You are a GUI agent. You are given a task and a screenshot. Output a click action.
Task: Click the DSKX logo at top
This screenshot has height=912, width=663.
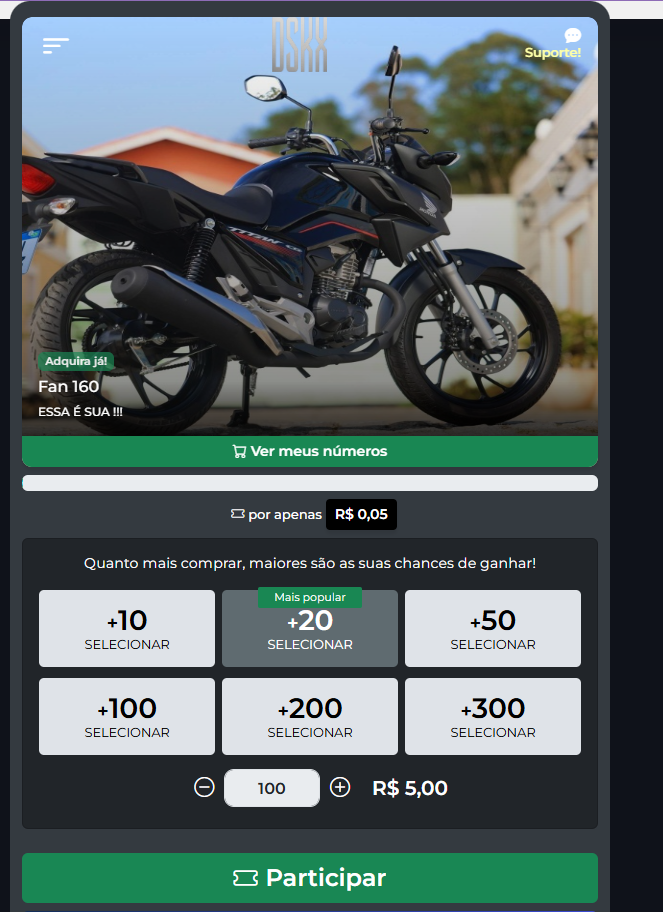point(300,45)
